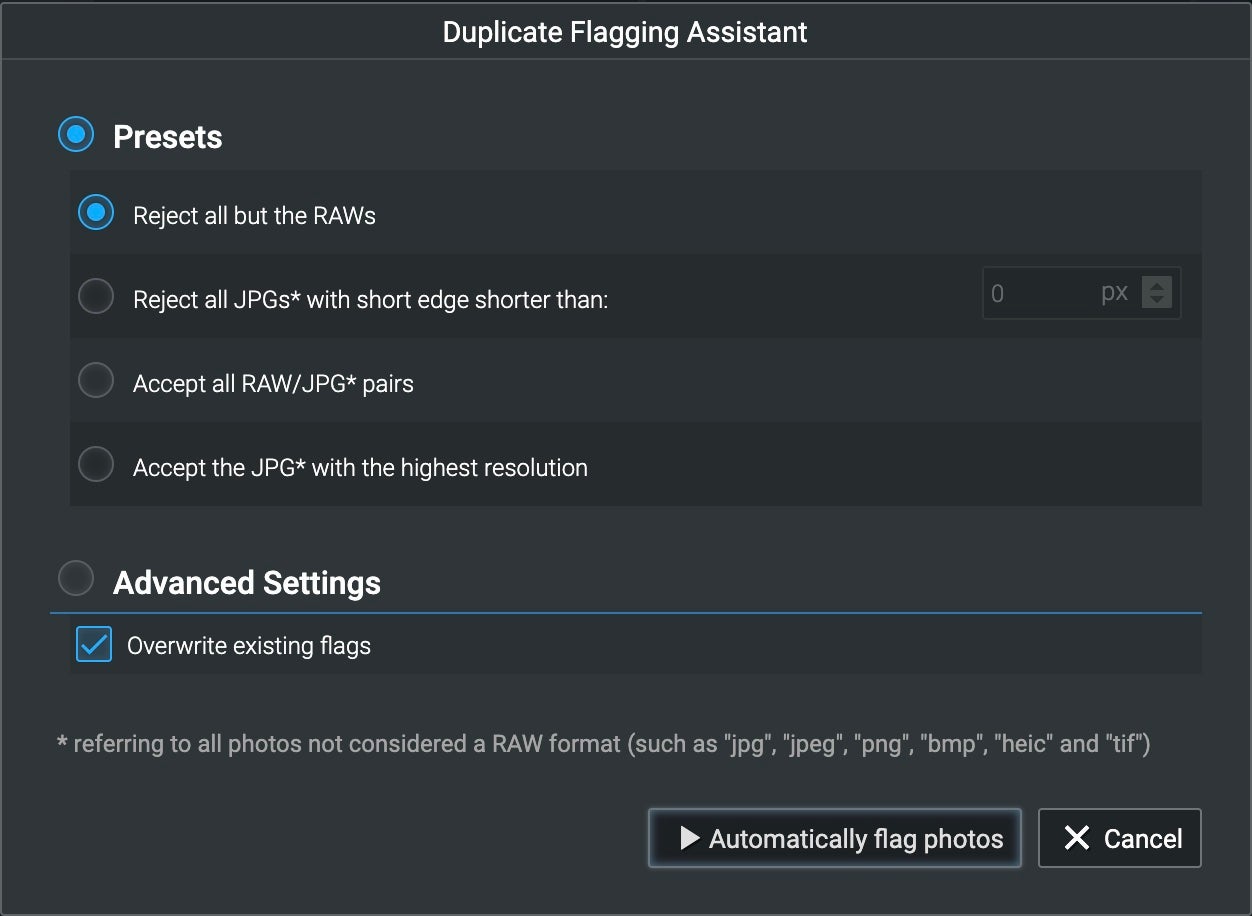The height and width of the screenshot is (916, 1252).
Task: Select the Presets radio button
Action: tap(76, 135)
